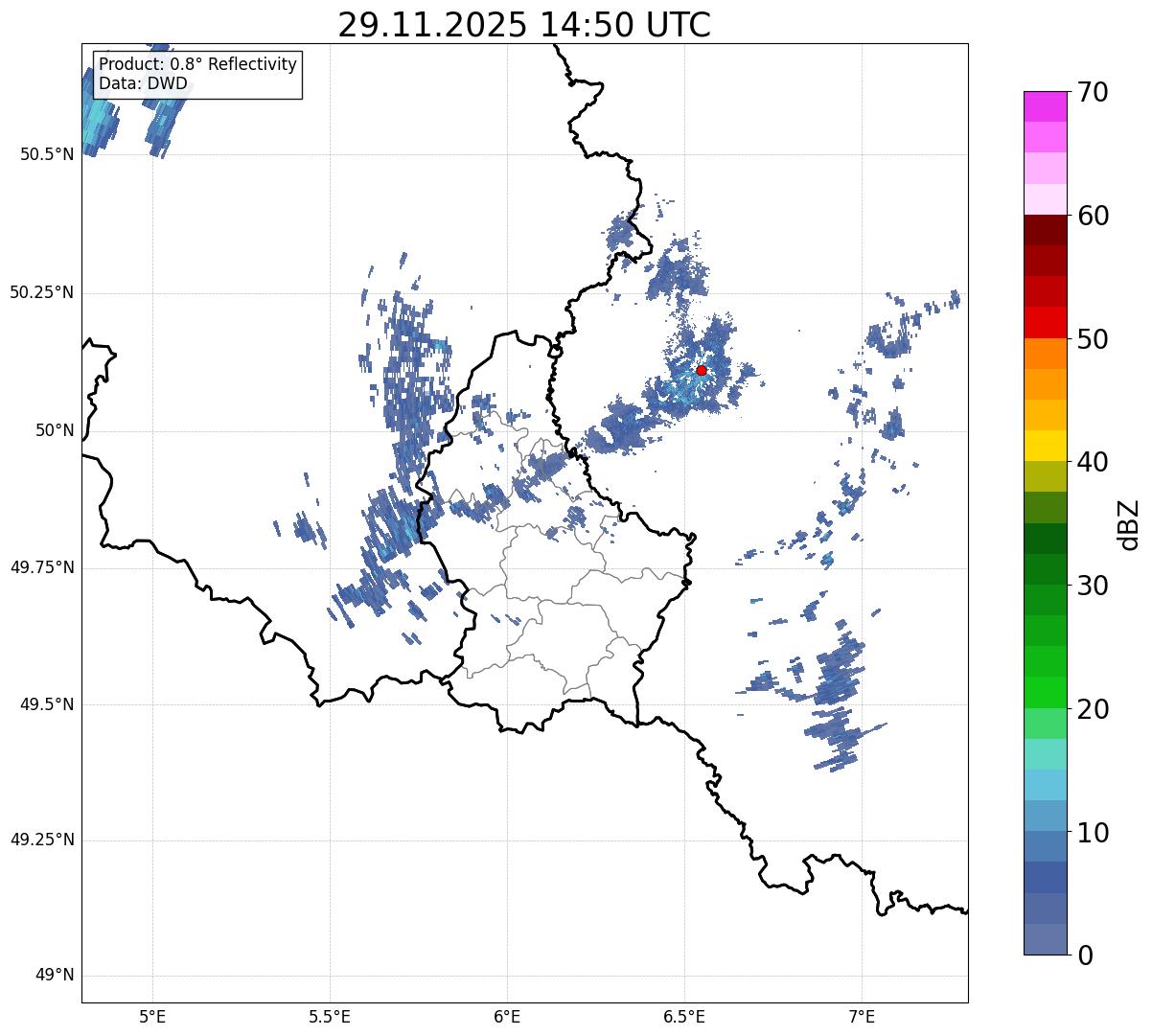
Task: Click the yellow swatch just above 40 dBZ
Action: click(1046, 447)
